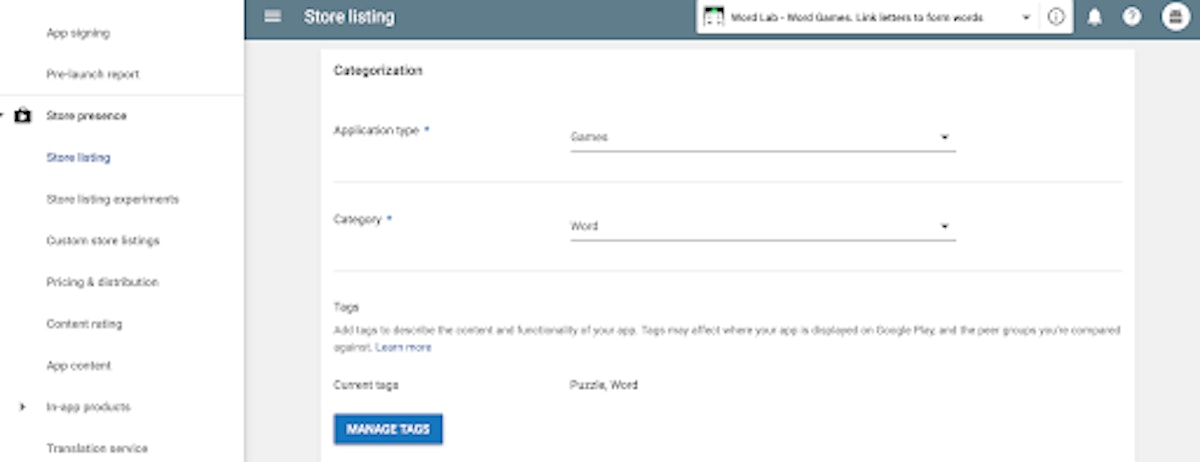Expand the In-app products section
1200x462 pixels.
click(x=23, y=407)
